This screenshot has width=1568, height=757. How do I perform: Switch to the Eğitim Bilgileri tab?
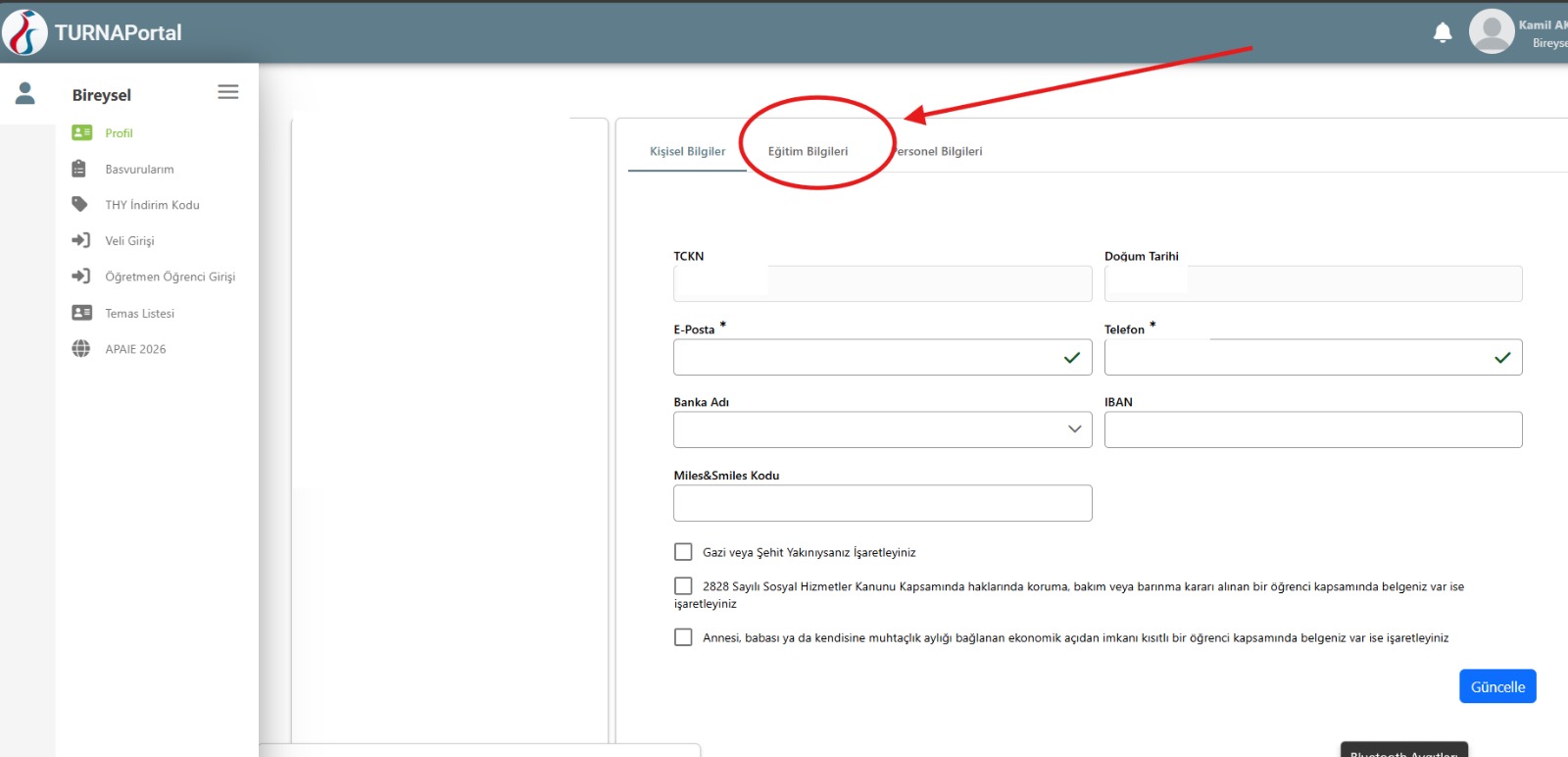[808, 151]
